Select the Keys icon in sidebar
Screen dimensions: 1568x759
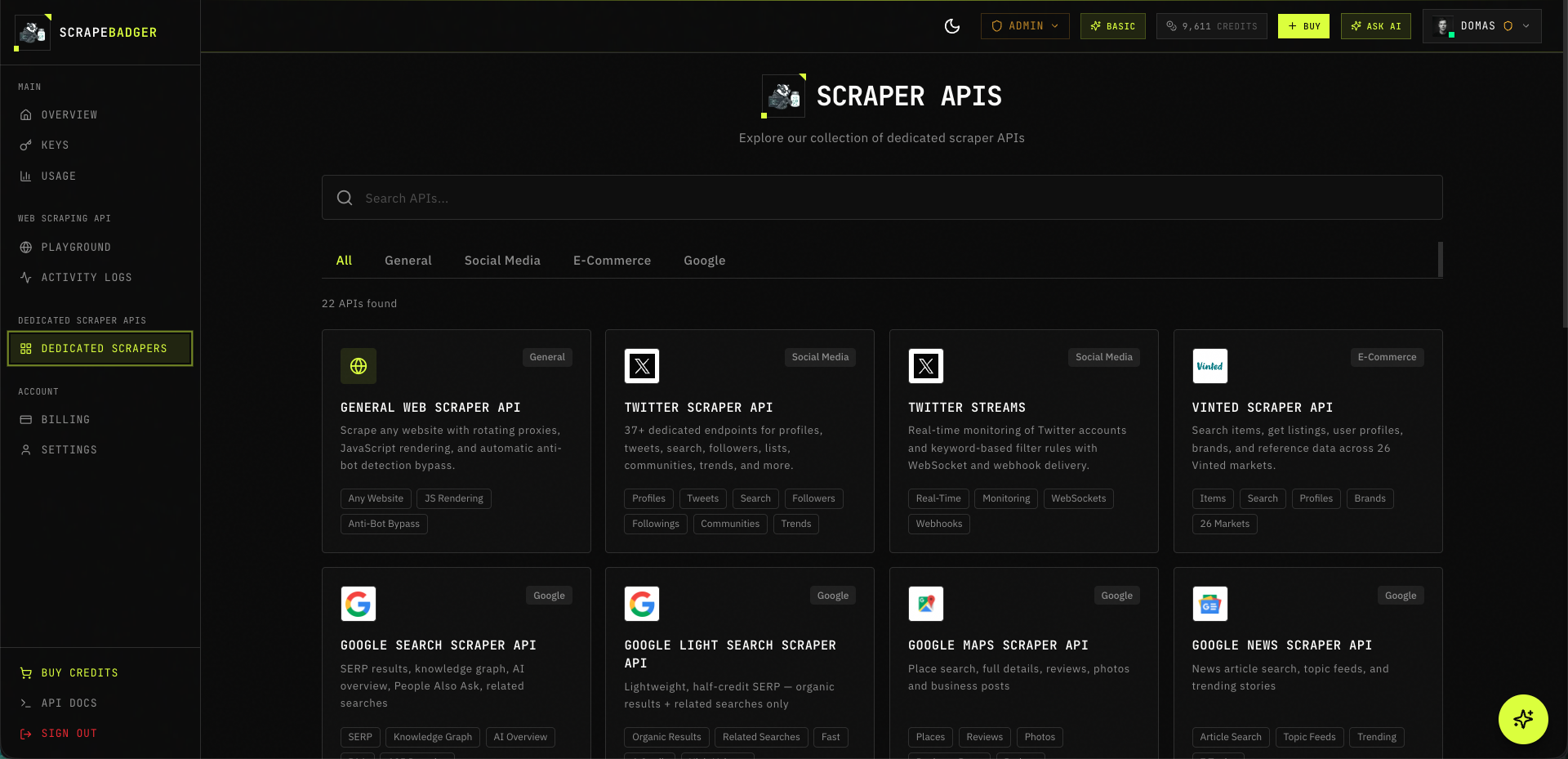26,145
